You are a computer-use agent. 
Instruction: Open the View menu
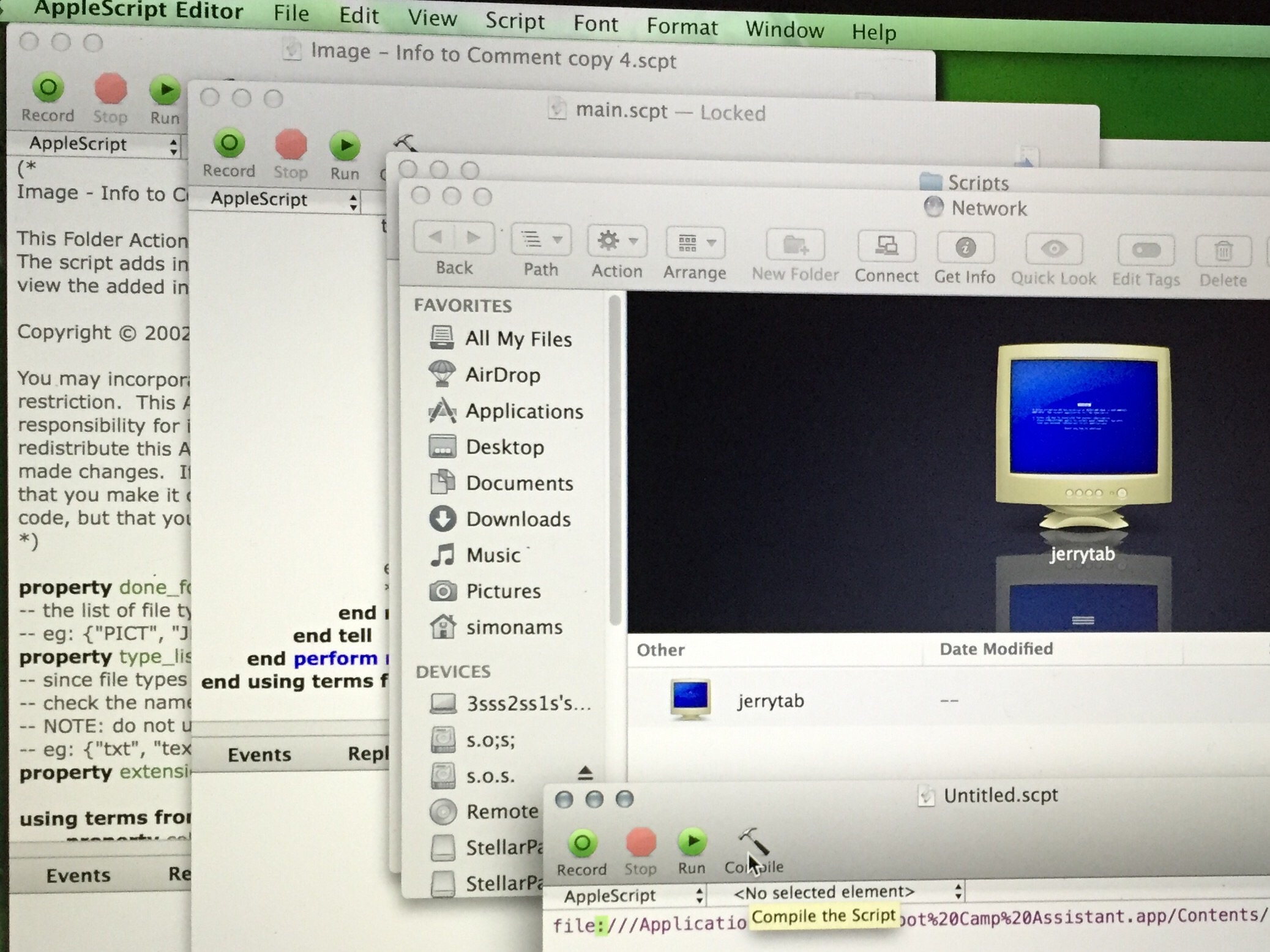pos(433,18)
